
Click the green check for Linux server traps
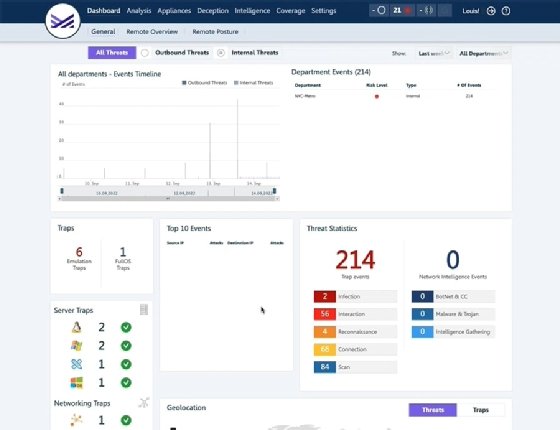[126, 327]
